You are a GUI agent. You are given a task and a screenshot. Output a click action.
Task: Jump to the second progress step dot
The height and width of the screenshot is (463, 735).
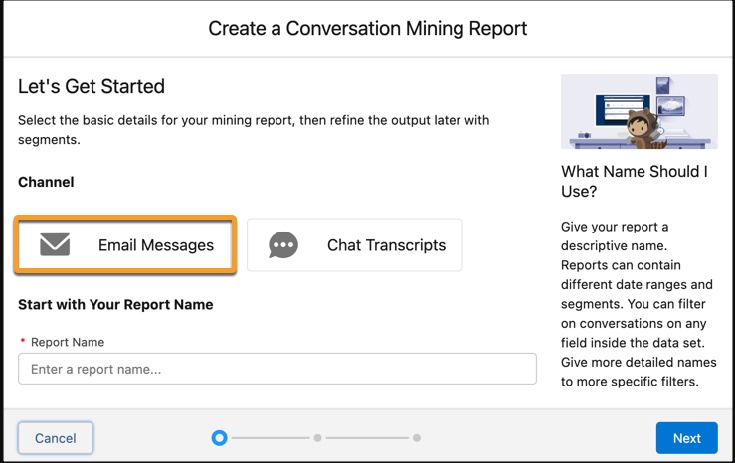click(x=317, y=438)
